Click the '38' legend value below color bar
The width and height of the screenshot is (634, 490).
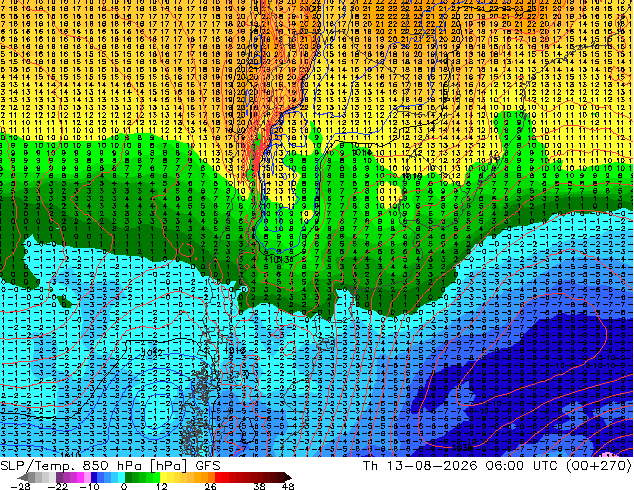pyautogui.click(x=260, y=486)
